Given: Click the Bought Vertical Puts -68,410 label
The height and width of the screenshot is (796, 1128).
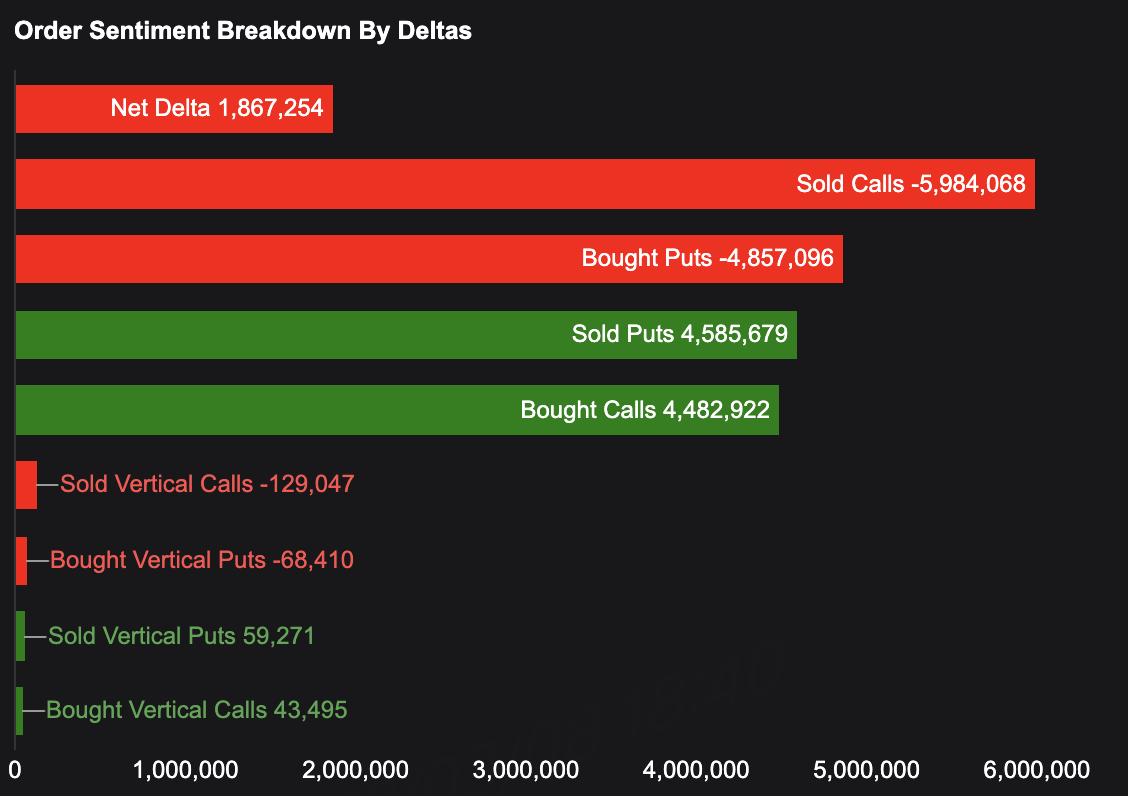Looking at the screenshot, I should (202, 560).
